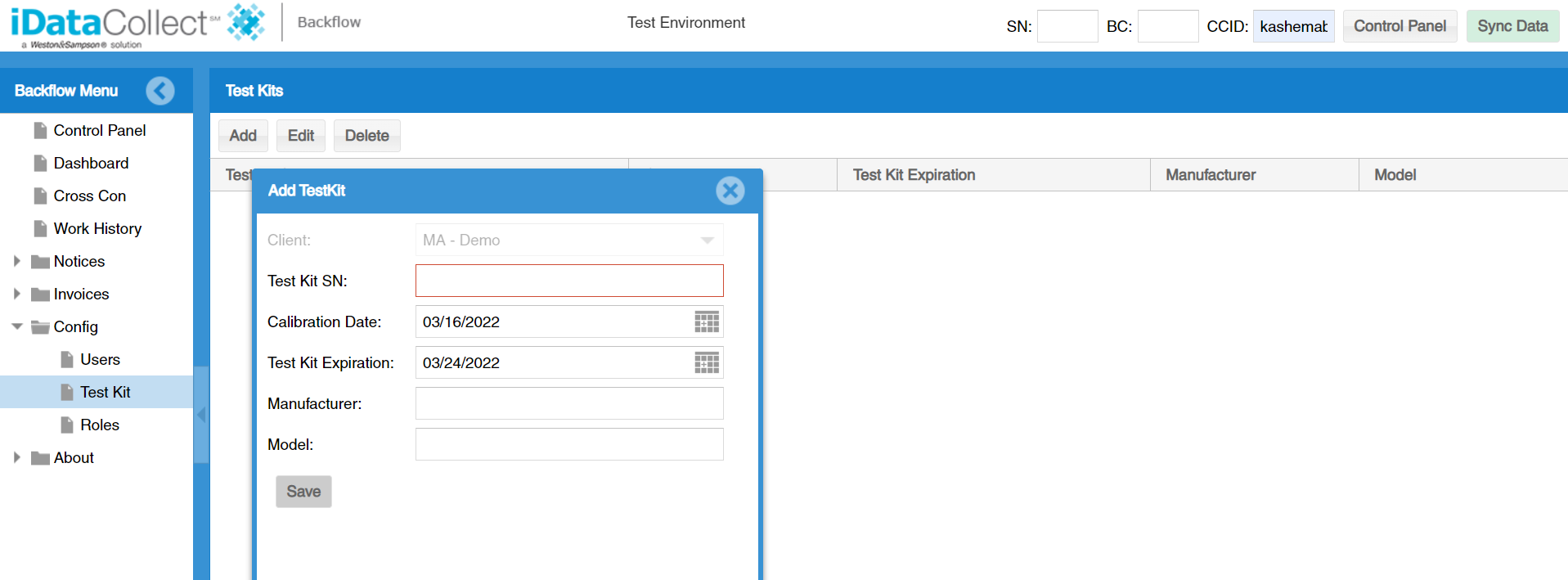This screenshot has width=1568, height=580.
Task: Click the Save button
Action: [303, 492]
